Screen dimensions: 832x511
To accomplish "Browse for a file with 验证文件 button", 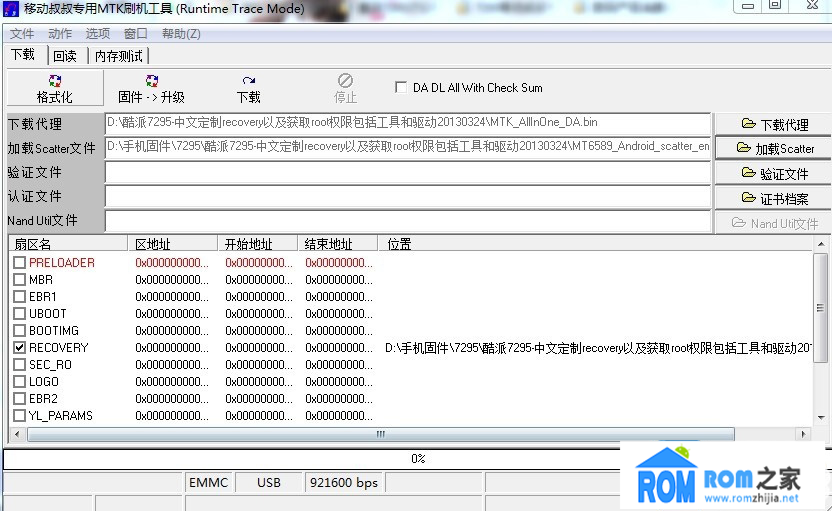I will click(x=774, y=173).
